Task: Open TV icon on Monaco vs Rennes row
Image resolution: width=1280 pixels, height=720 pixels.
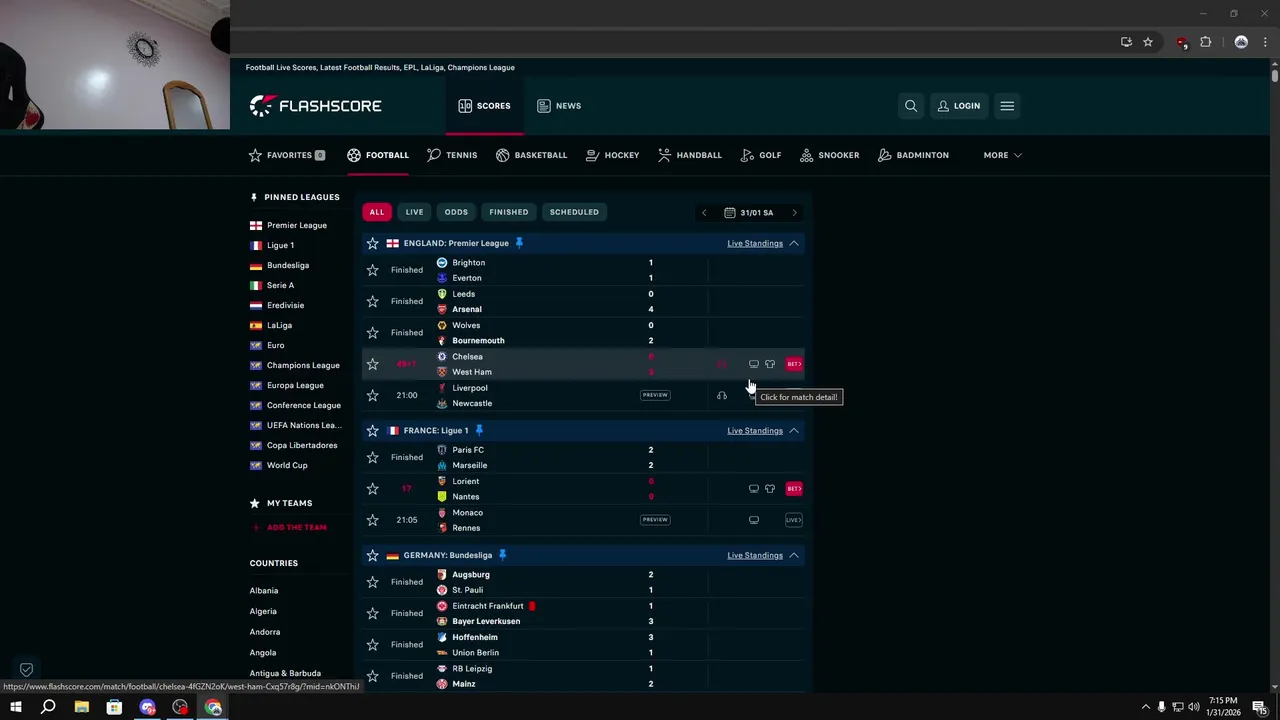Action: (x=754, y=520)
